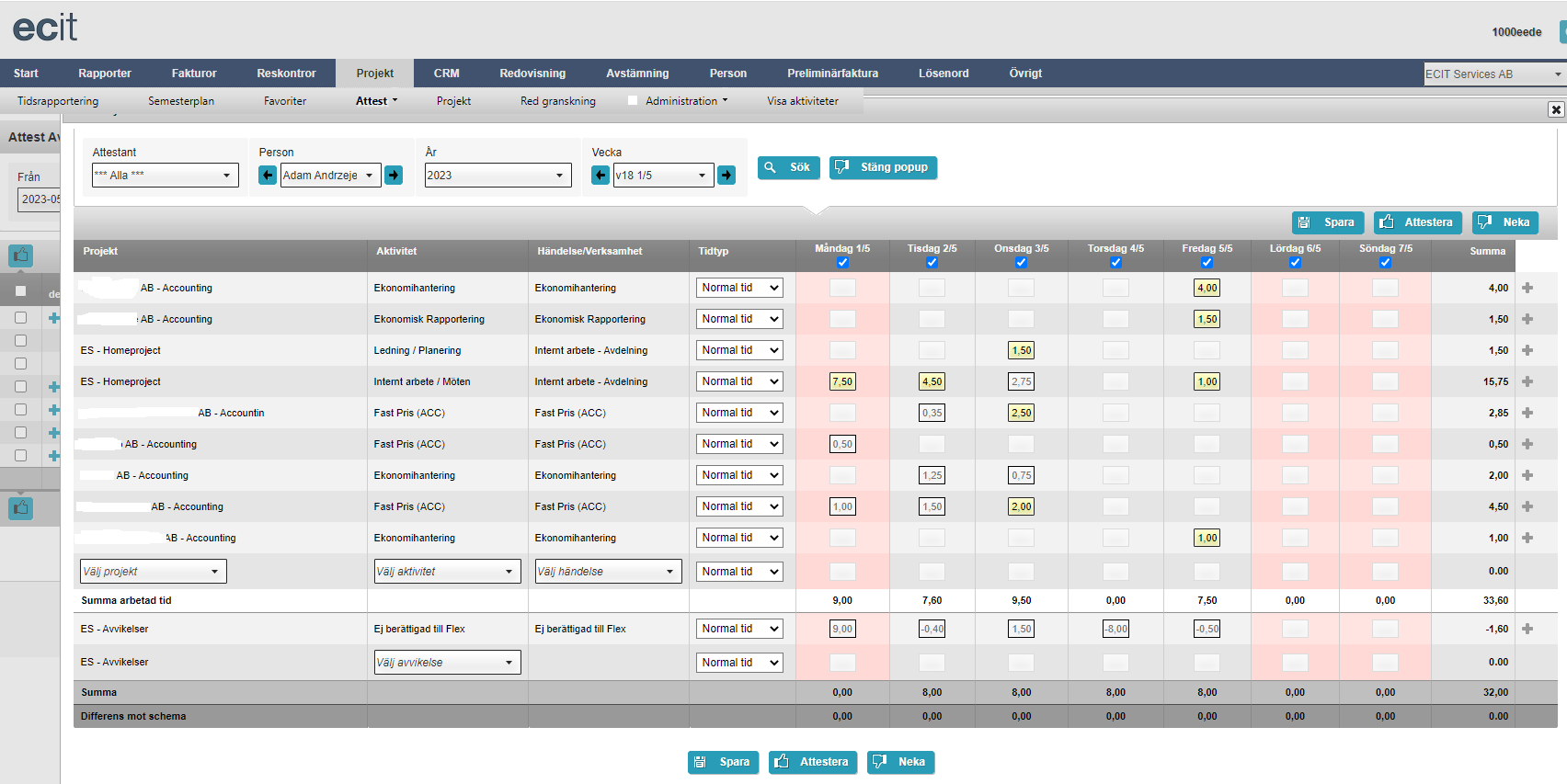The image size is (1567, 784).
Task: Go to previous person with left arrow
Action: pyautogui.click(x=268, y=175)
